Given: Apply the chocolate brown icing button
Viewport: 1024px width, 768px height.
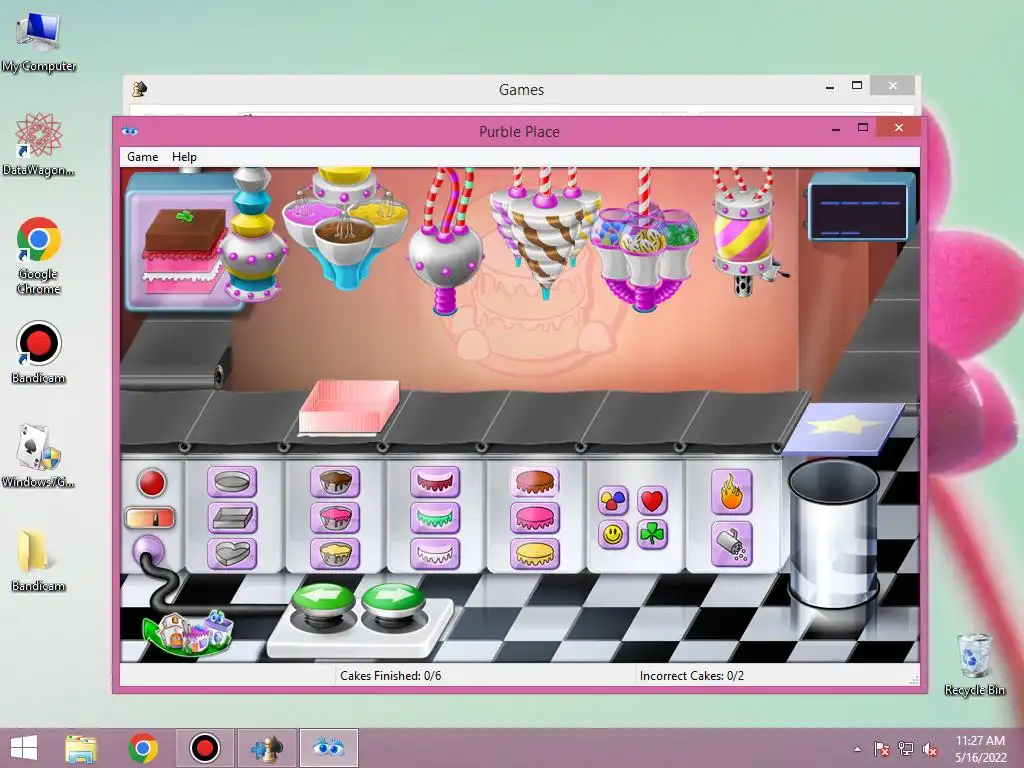Looking at the screenshot, I should click(535, 483).
